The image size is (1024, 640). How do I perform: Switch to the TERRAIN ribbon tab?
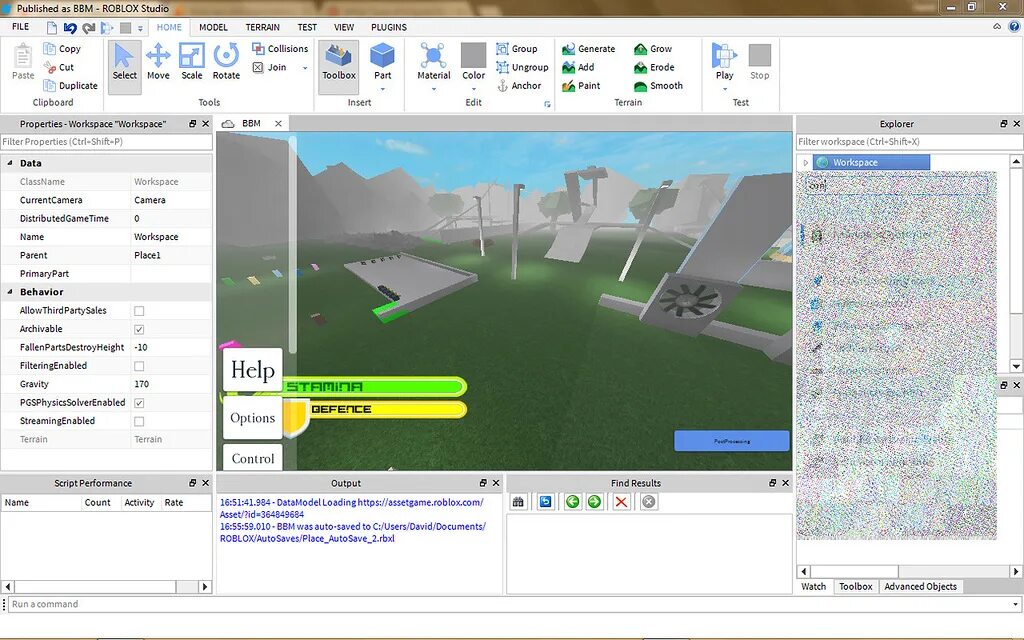coord(263,27)
